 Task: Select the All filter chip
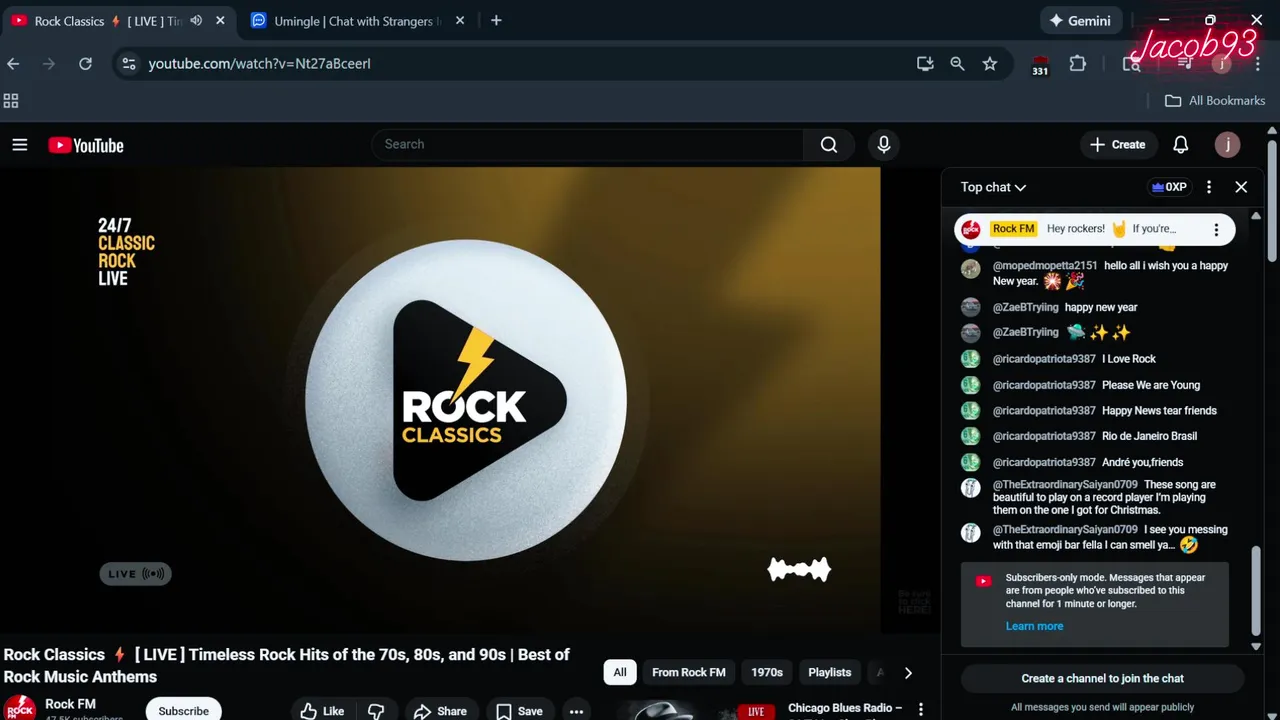coord(620,672)
